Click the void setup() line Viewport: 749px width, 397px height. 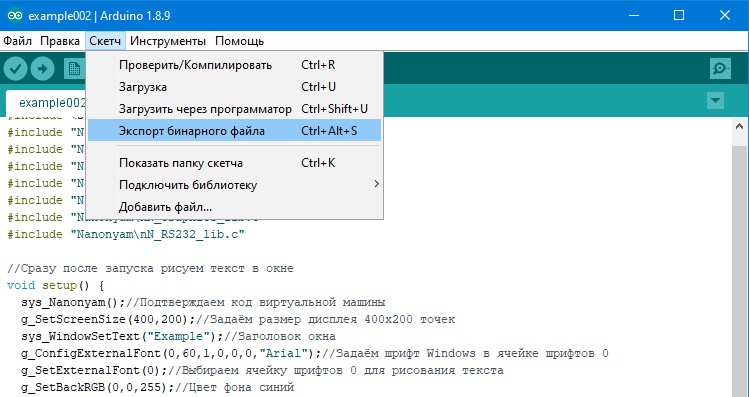[x=55, y=285]
